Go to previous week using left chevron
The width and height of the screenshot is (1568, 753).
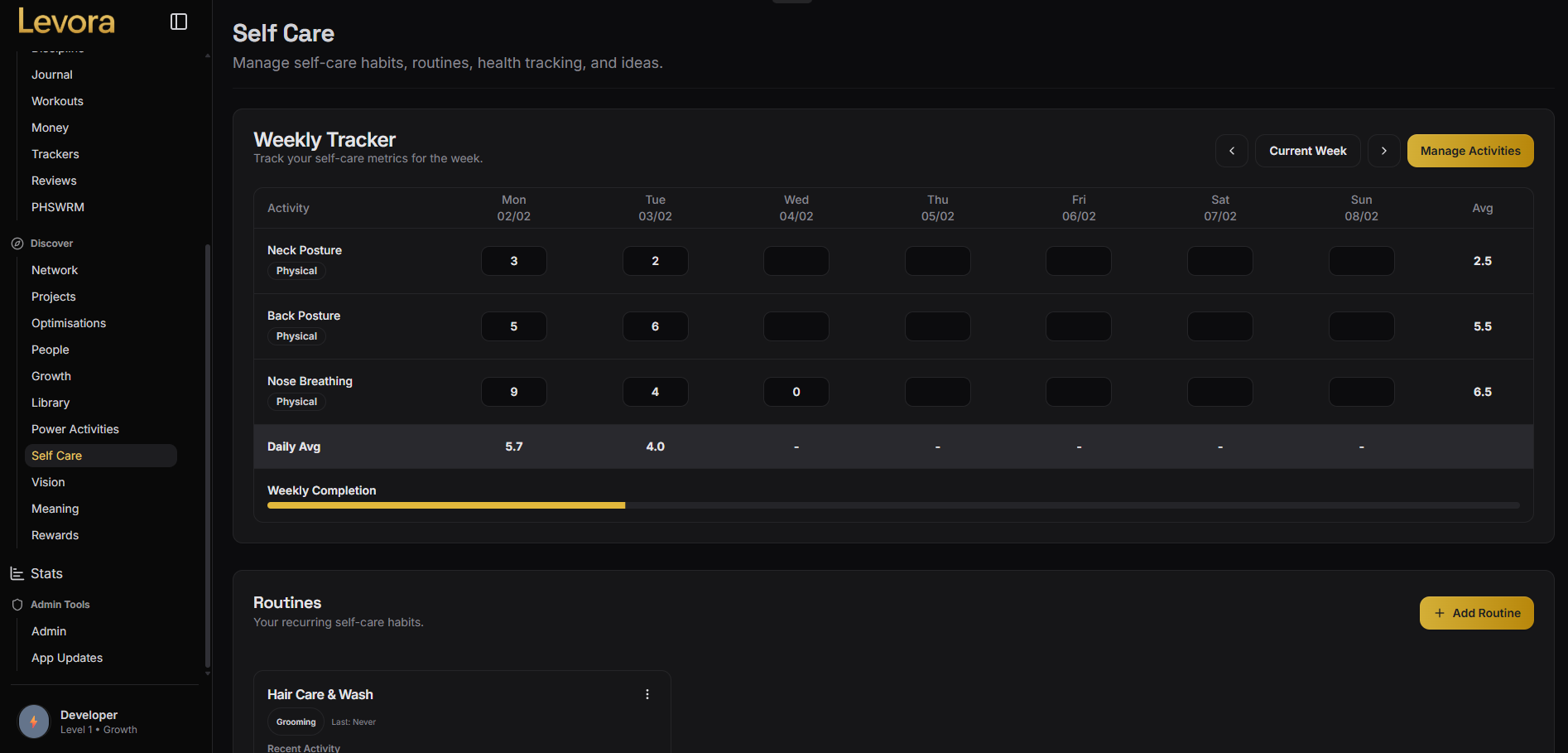point(1231,151)
